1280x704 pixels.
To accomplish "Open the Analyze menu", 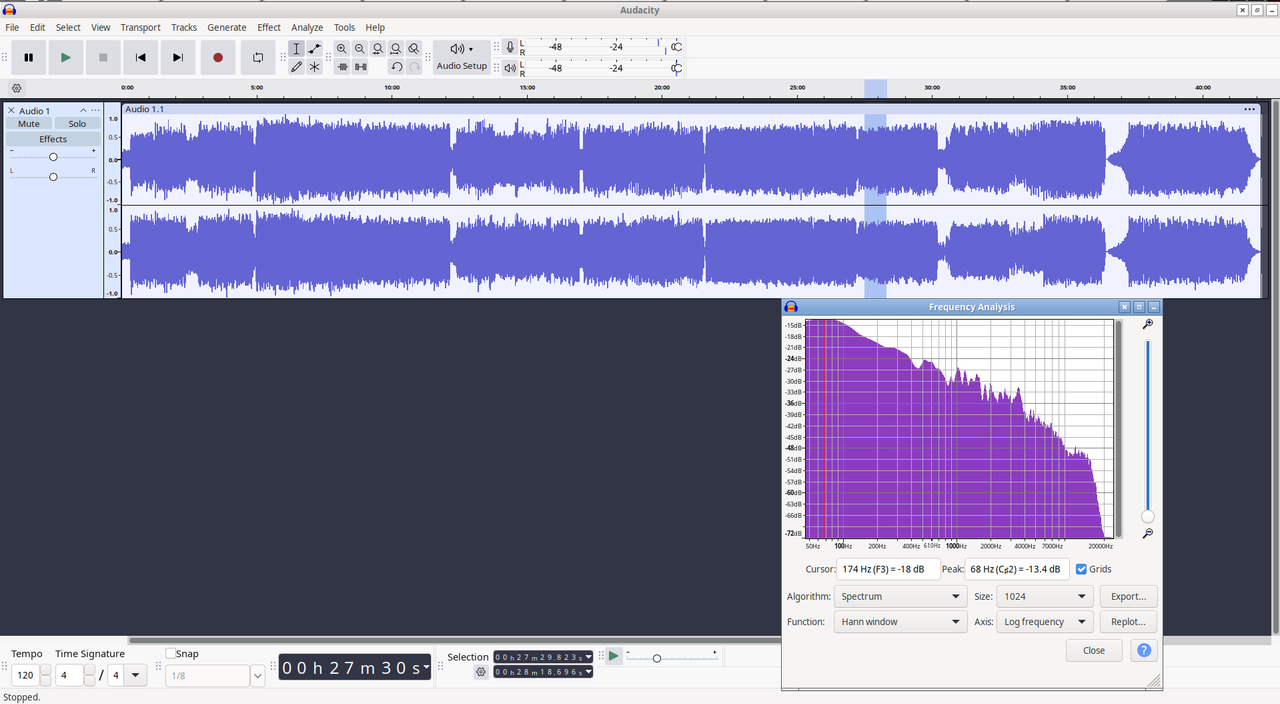I will pos(307,28).
